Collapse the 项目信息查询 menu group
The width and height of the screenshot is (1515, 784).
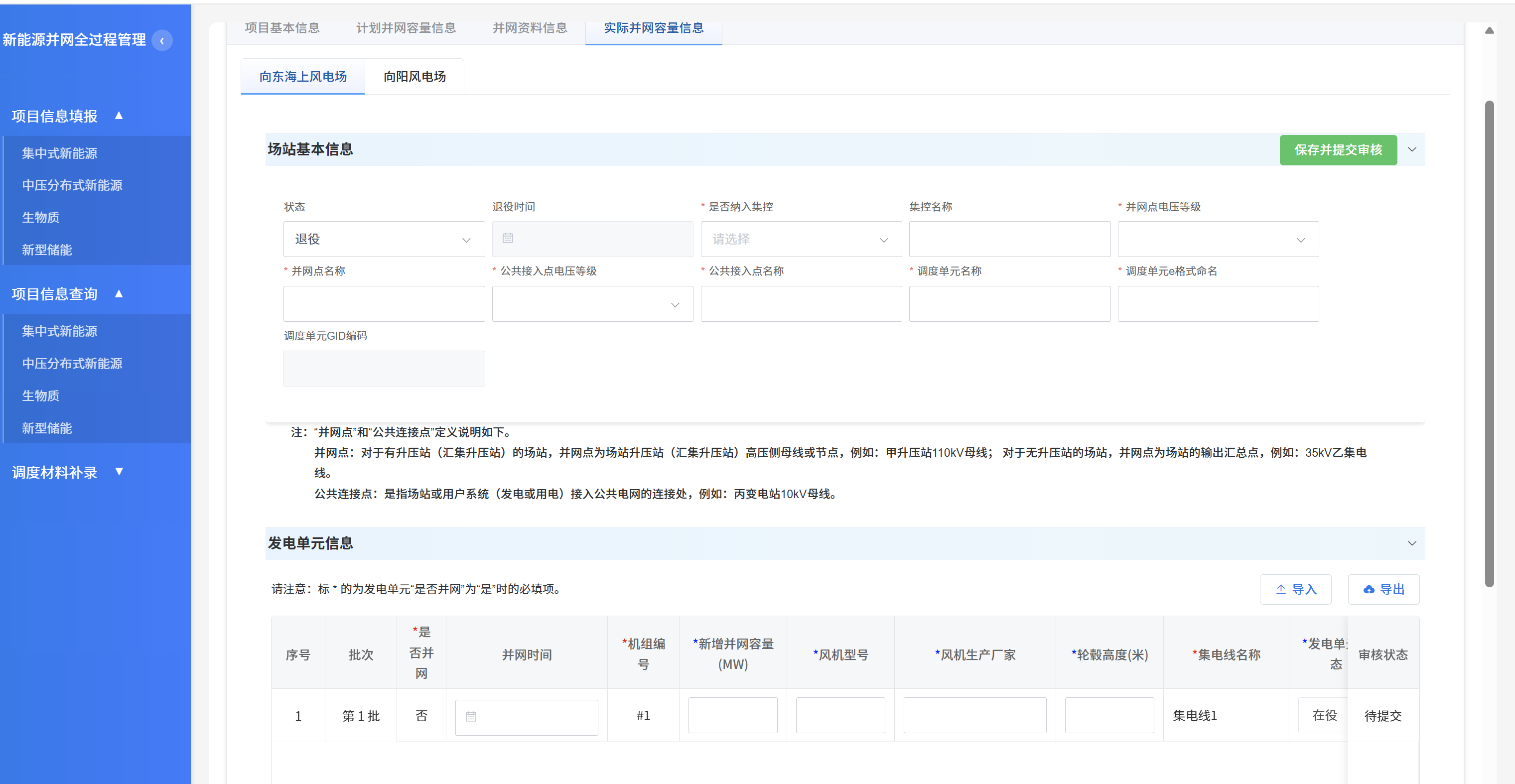pos(119,293)
